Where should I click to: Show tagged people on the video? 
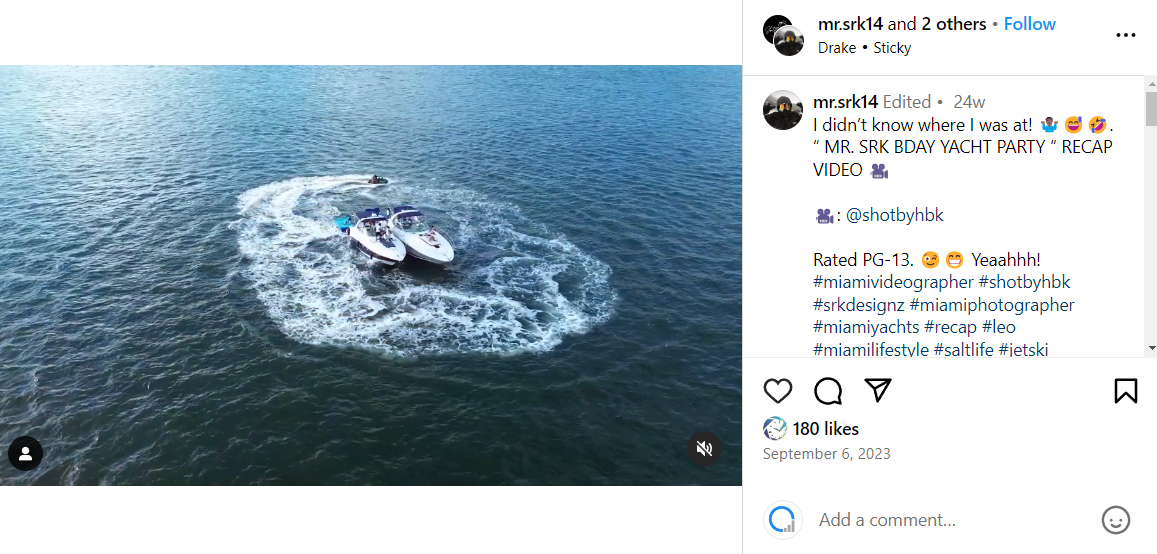click(25, 453)
